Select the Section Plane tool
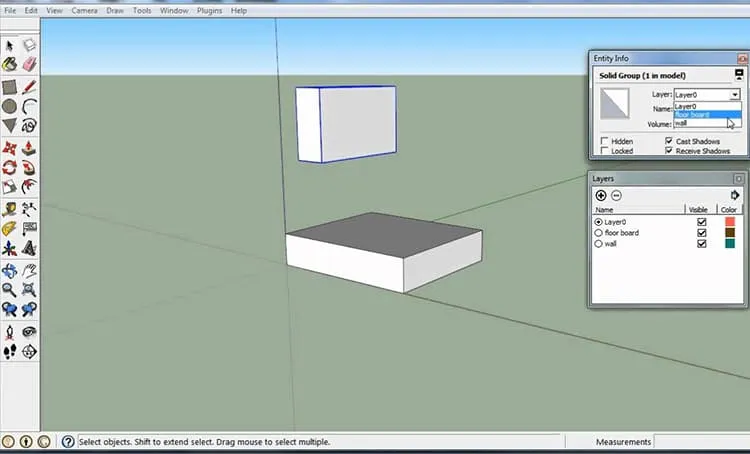The height and width of the screenshot is (454, 750). click(x=29, y=352)
